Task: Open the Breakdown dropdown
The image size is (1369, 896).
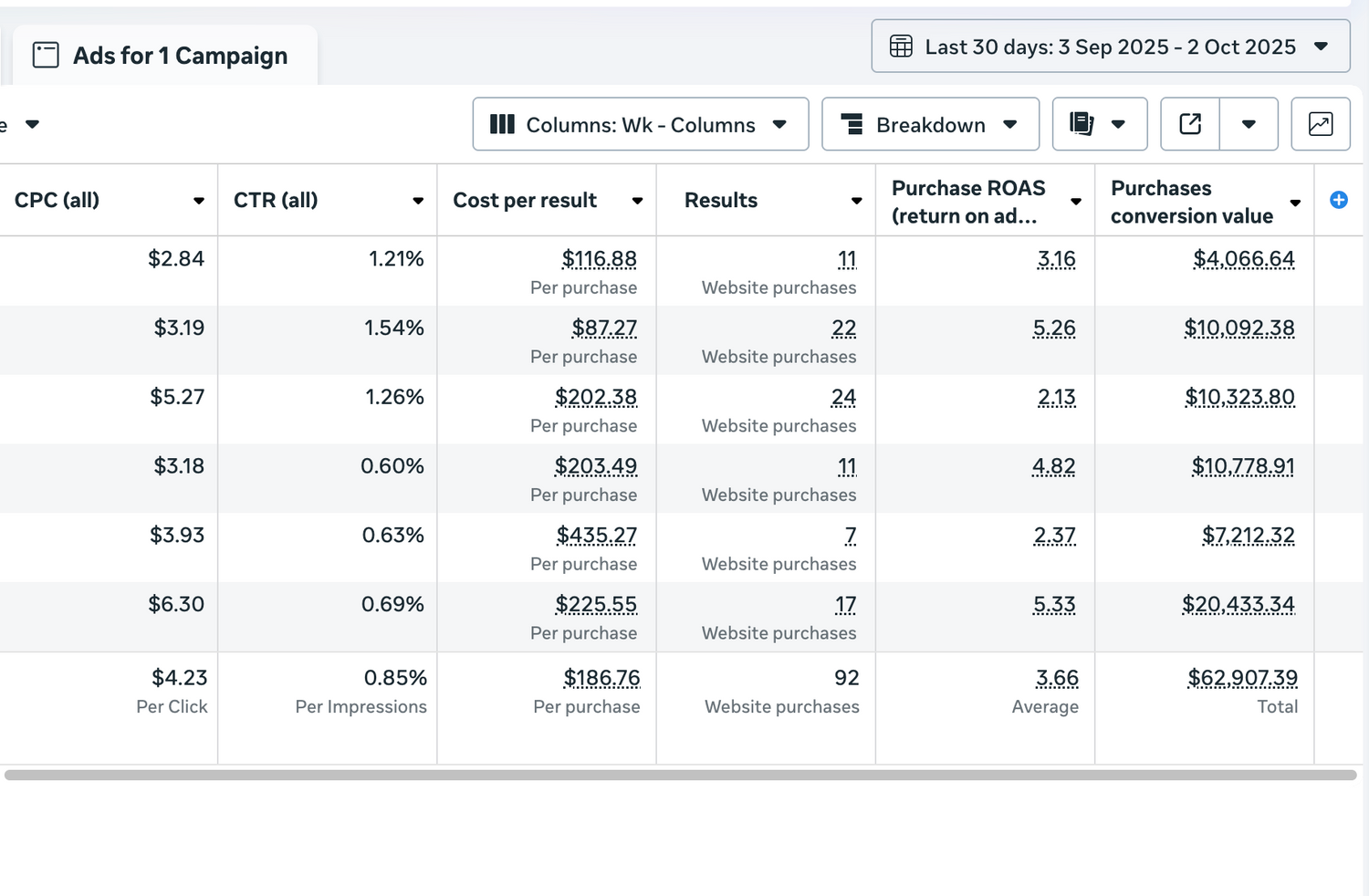Action: pos(929,124)
